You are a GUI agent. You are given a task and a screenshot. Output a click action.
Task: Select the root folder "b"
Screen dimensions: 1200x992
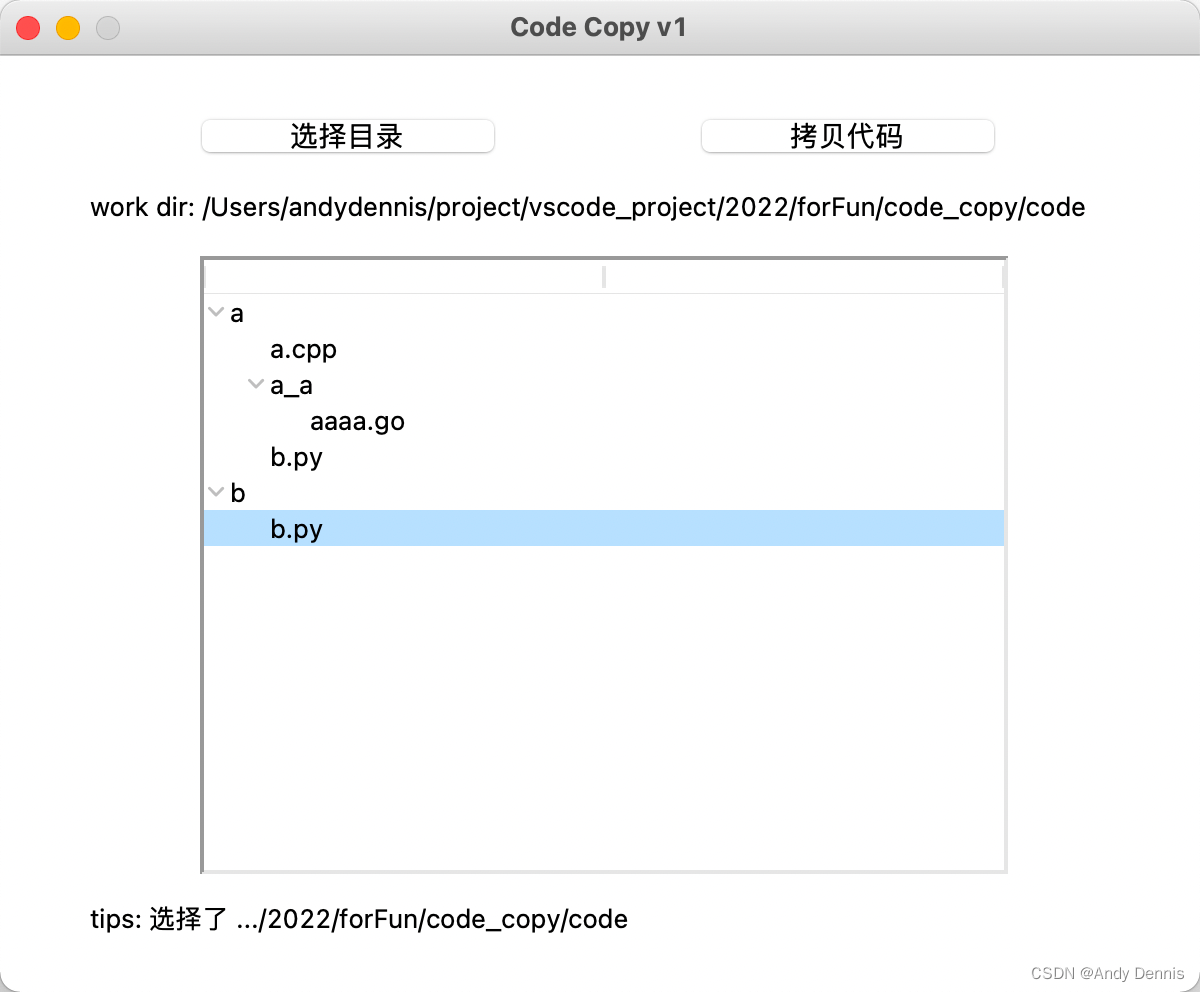coord(237,492)
